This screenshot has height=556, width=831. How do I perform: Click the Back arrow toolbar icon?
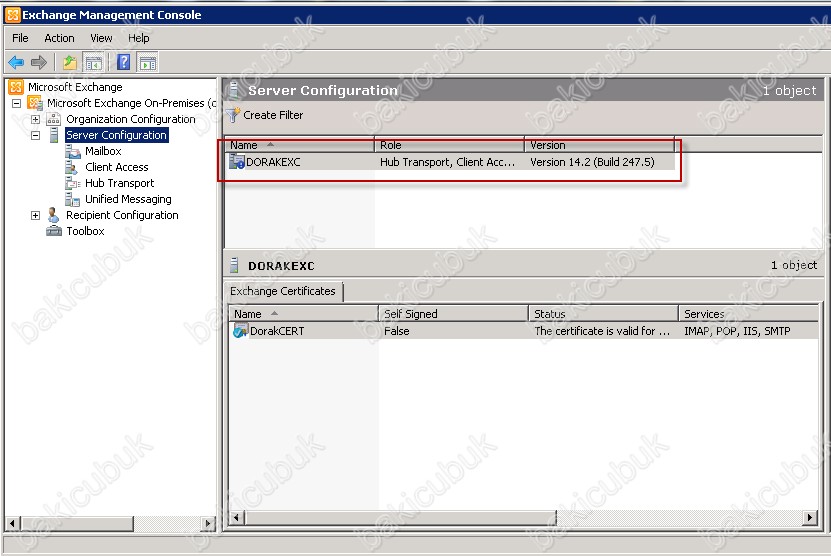click(16, 63)
